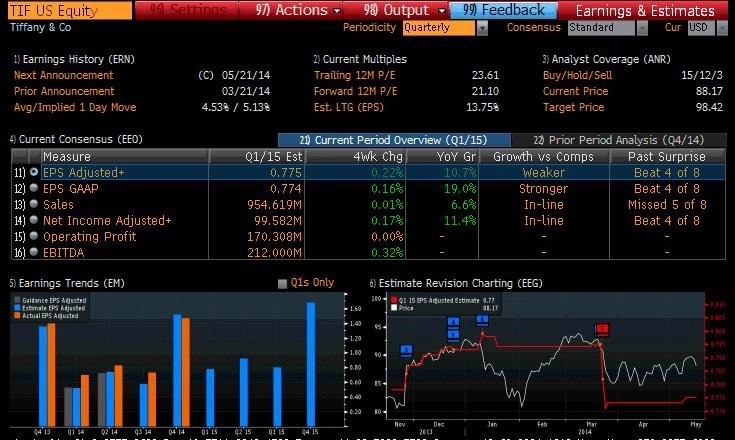The width and height of the screenshot is (735, 440).
Task: Click the white Price legend swatch
Action: (394, 308)
